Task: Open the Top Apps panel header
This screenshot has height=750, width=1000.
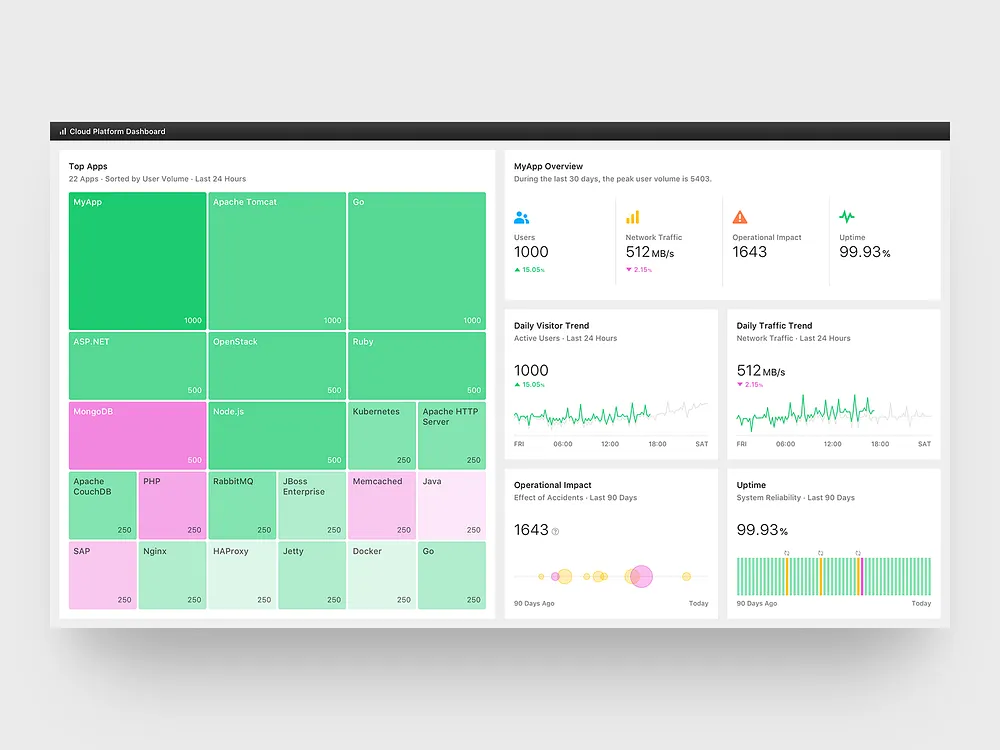Action: tap(88, 166)
